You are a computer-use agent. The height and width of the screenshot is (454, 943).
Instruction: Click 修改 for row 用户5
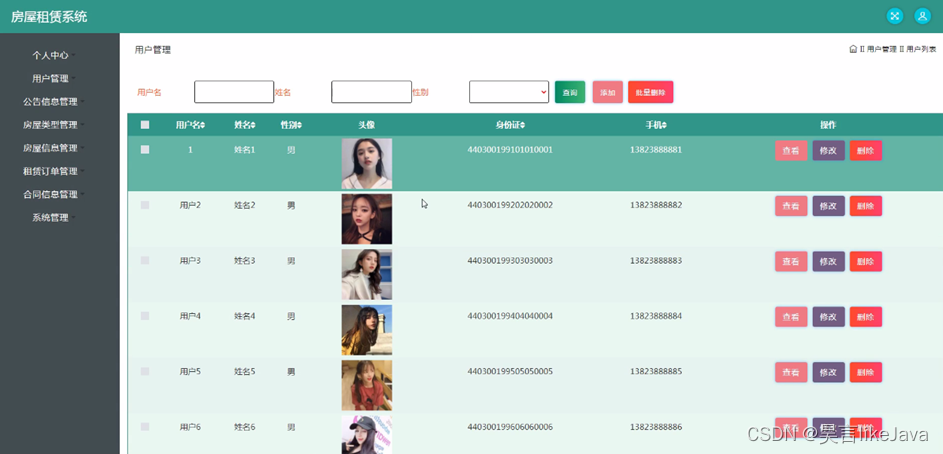tap(828, 372)
